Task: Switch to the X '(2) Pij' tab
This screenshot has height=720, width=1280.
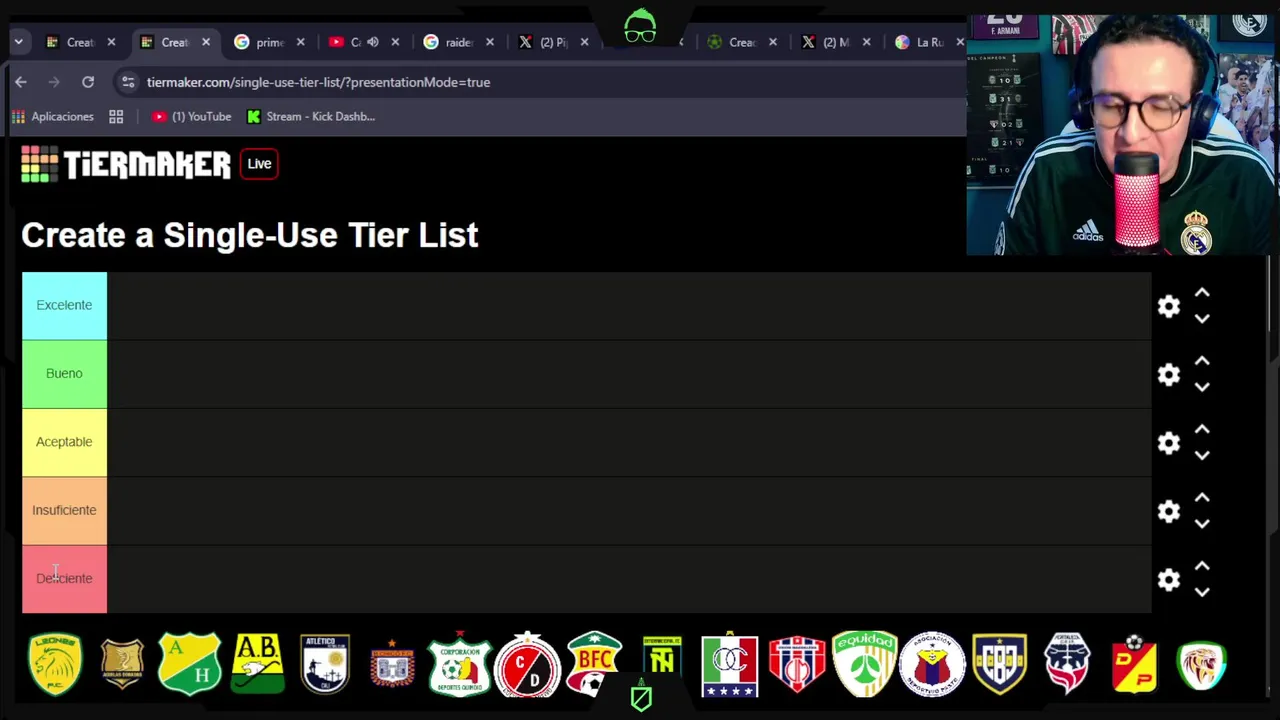Action: coord(552,42)
